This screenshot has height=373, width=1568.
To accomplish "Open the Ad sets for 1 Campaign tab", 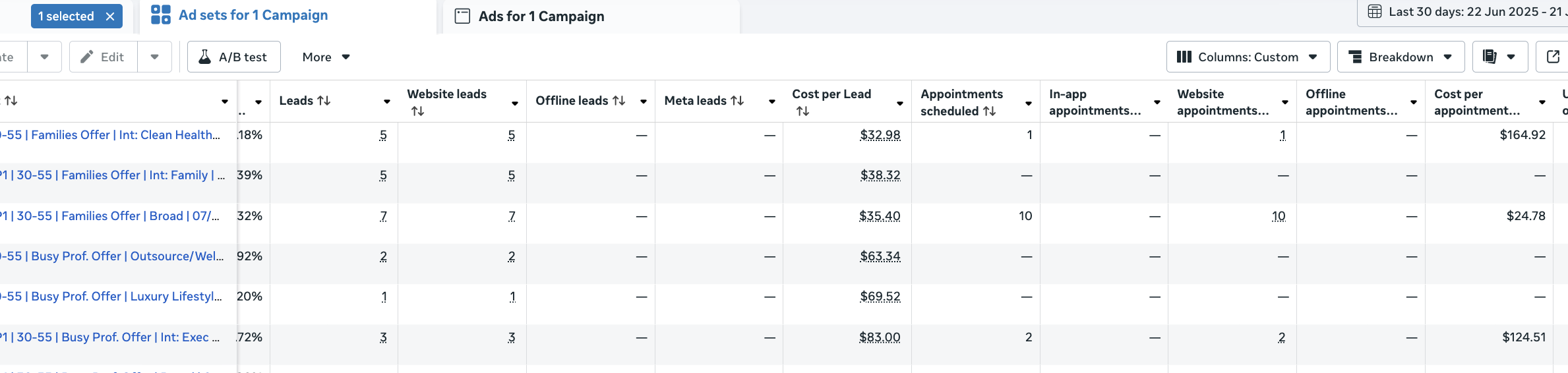I will [253, 15].
